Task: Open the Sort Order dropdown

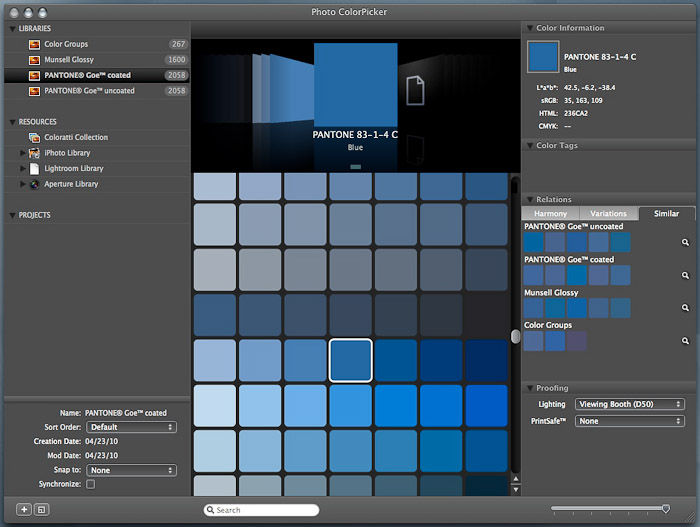Action: (x=131, y=427)
